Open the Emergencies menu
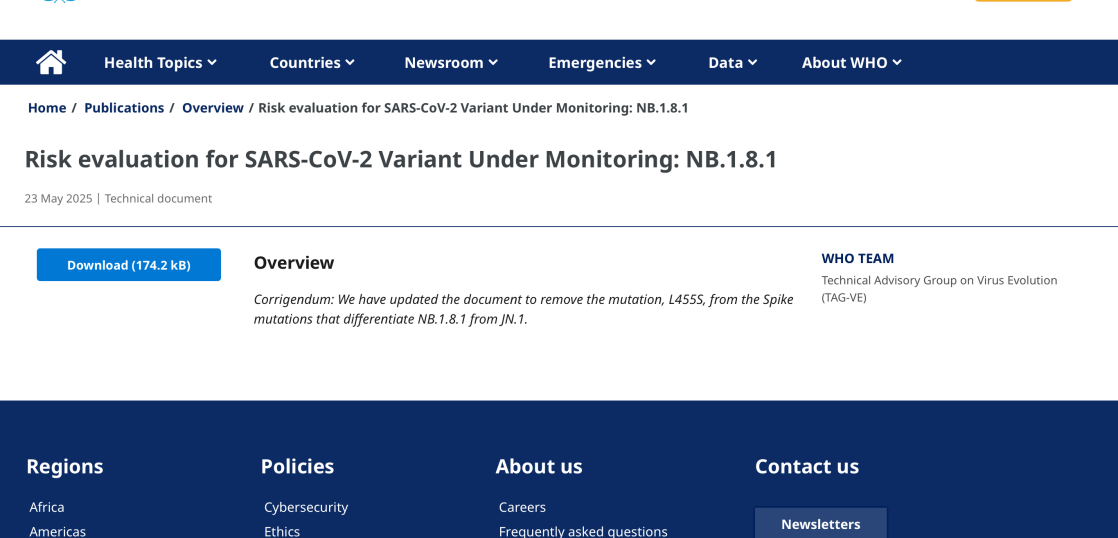This screenshot has height=538, width=1118. [x=601, y=62]
